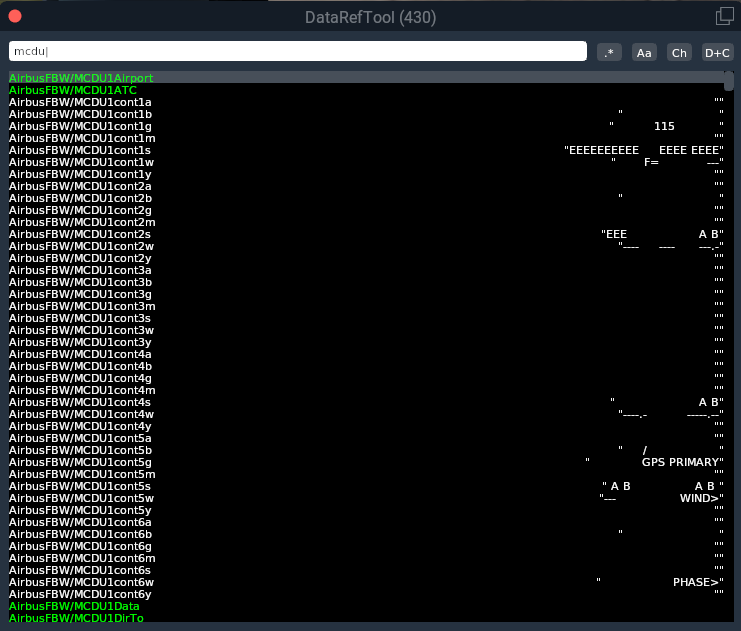Toggle case-sensitive Aa search option
The image size is (741, 631).
coord(644,52)
